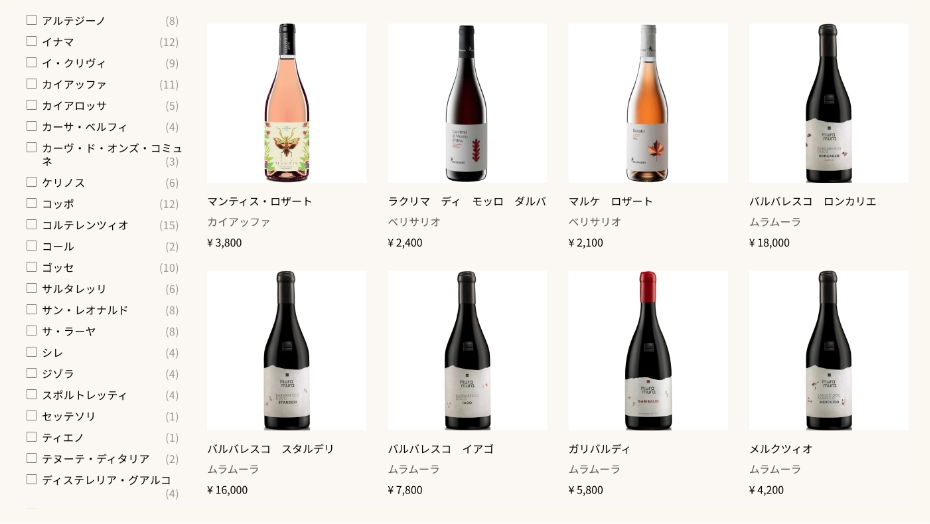The height and width of the screenshot is (524, 930).
Task: Check the アルテジーノ filter checkbox
Action: pyautogui.click(x=31, y=20)
